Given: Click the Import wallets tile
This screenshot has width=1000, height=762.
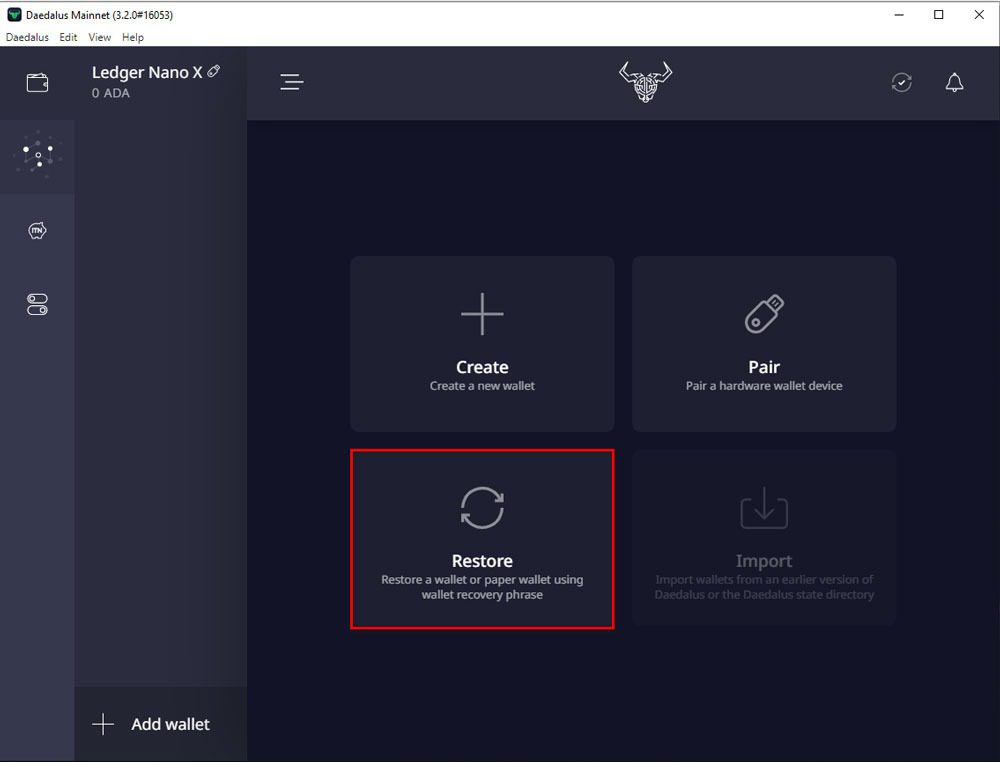Looking at the screenshot, I should [x=764, y=539].
